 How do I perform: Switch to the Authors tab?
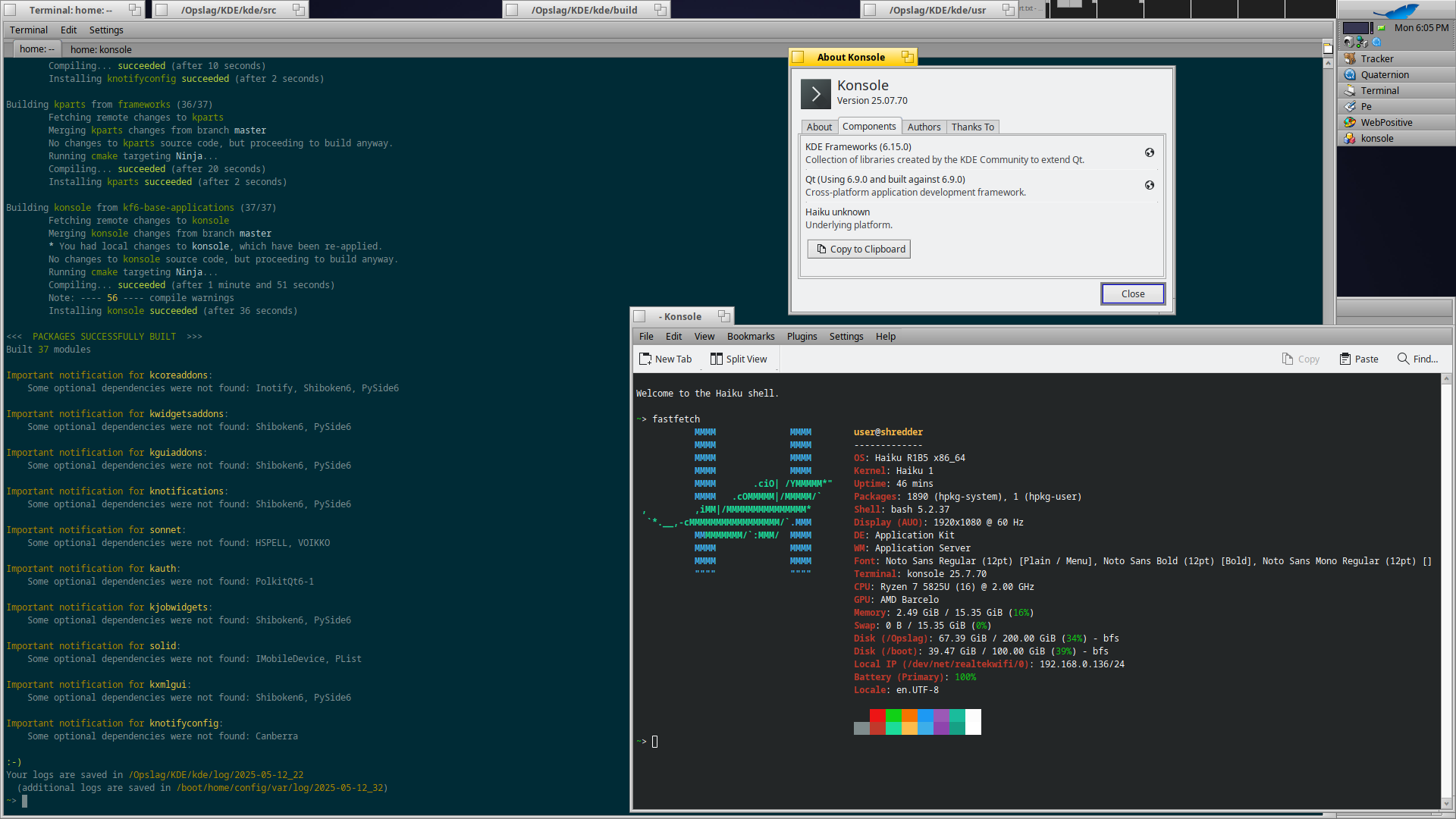pyautogui.click(x=924, y=127)
